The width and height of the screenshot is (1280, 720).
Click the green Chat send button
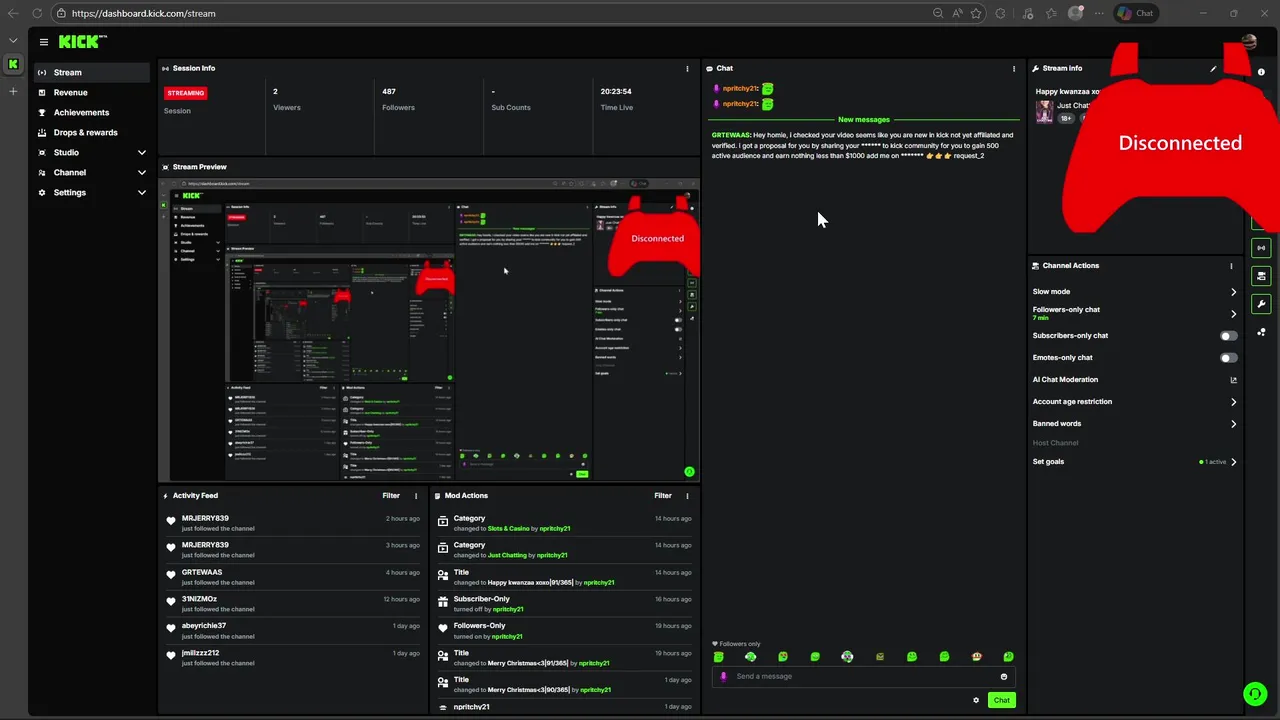[1001, 700]
